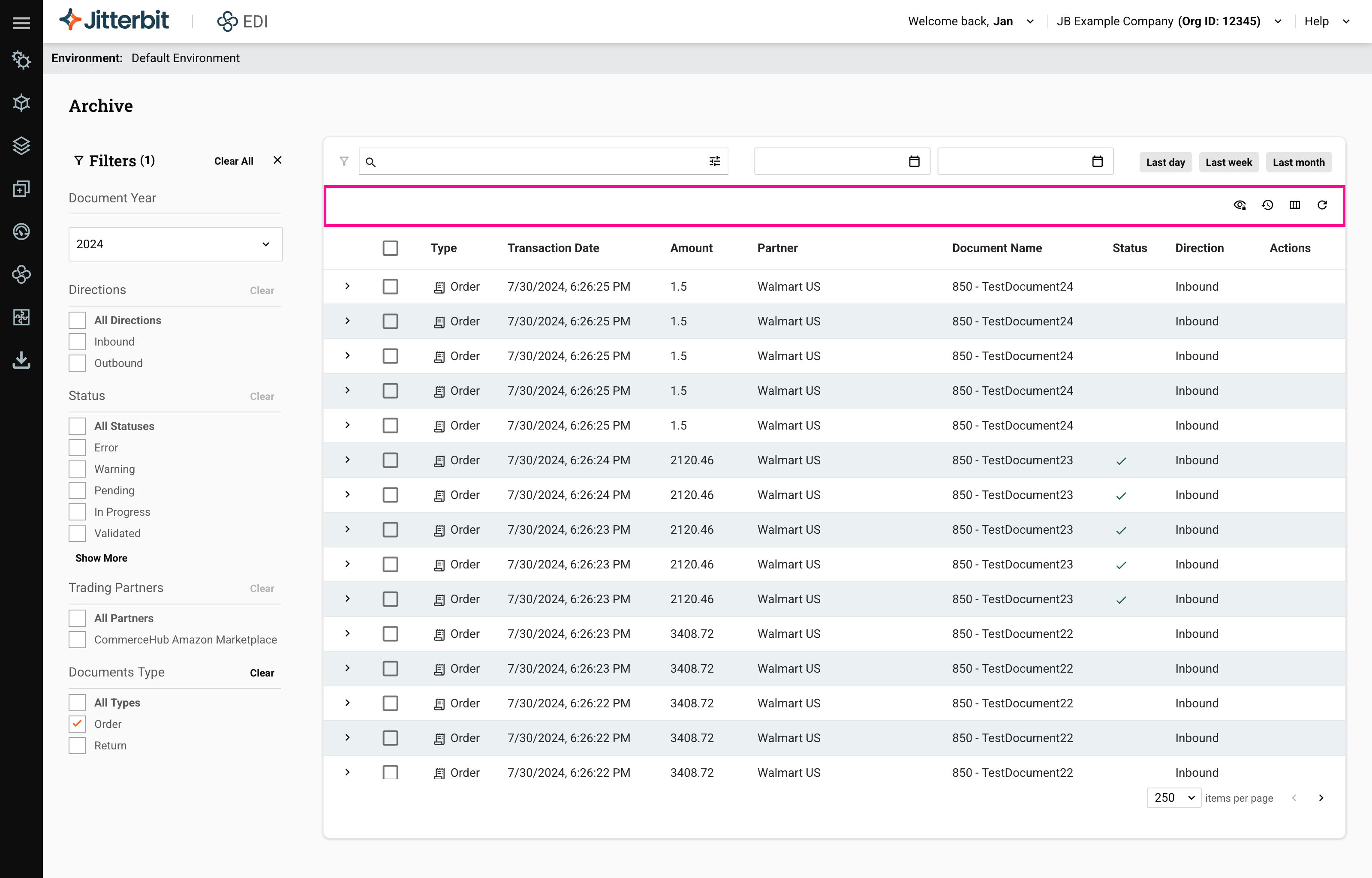
Task: Click Show More under Status filters
Action: pyautogui.click(x=102, y=558)
